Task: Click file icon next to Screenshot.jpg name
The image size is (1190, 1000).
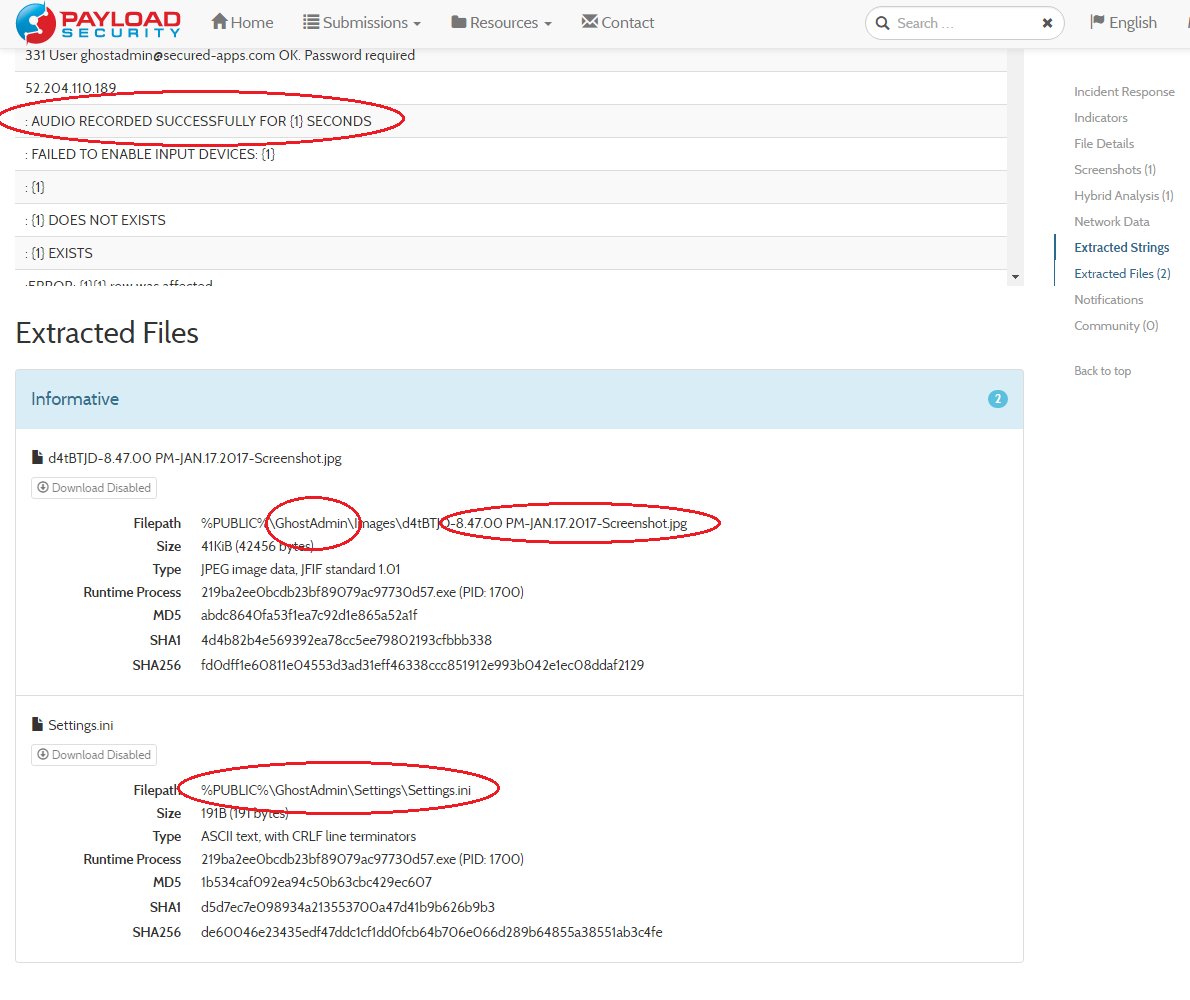Action: [x=37, y=458]
